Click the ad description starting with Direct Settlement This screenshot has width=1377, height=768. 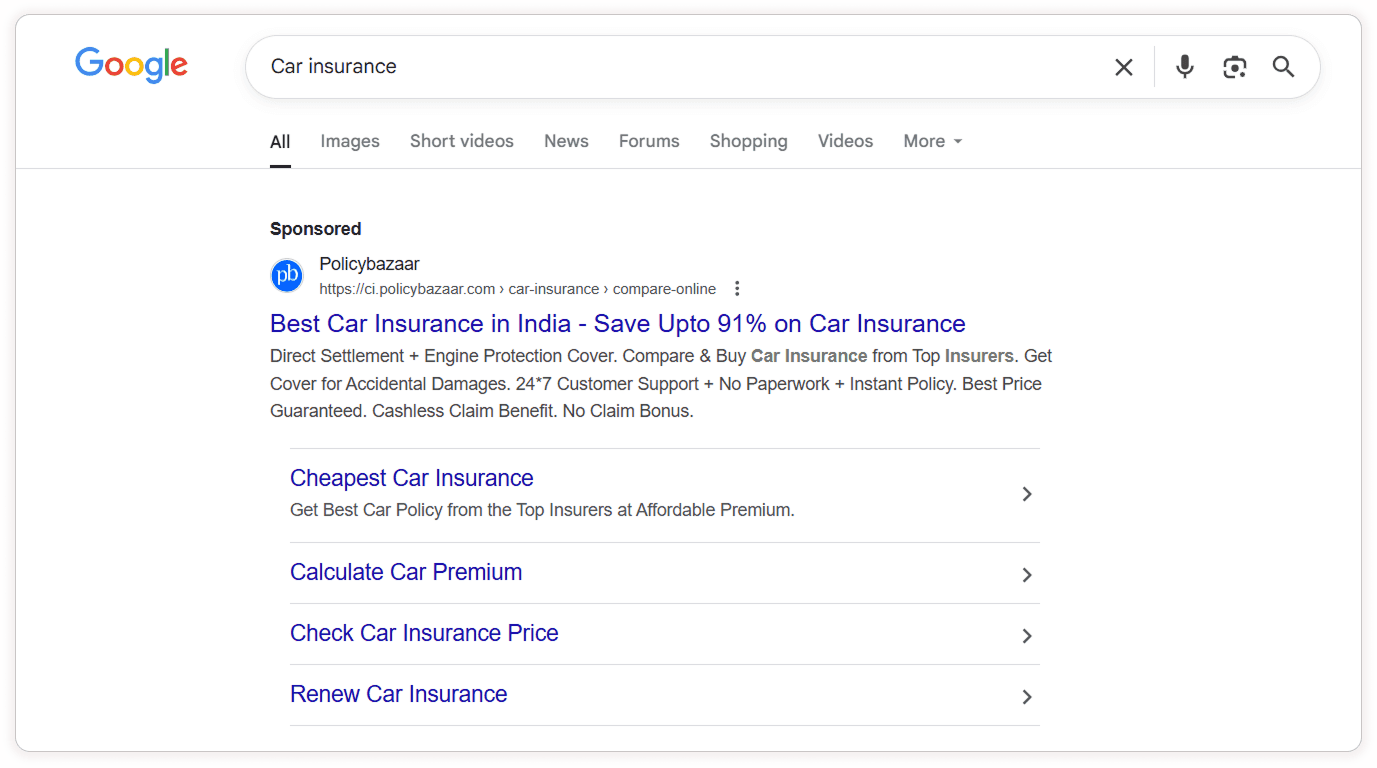click(x=661, y=384)
